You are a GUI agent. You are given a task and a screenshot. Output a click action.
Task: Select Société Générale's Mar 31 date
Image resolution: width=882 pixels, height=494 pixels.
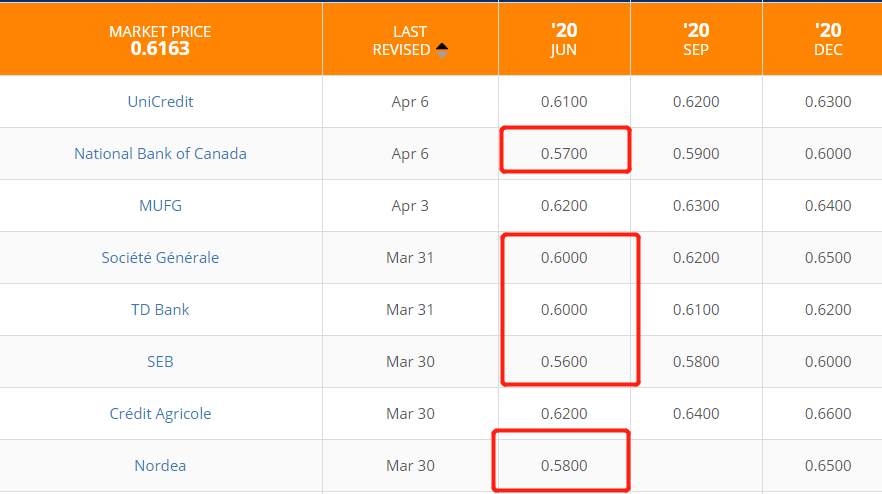(410, 258)
